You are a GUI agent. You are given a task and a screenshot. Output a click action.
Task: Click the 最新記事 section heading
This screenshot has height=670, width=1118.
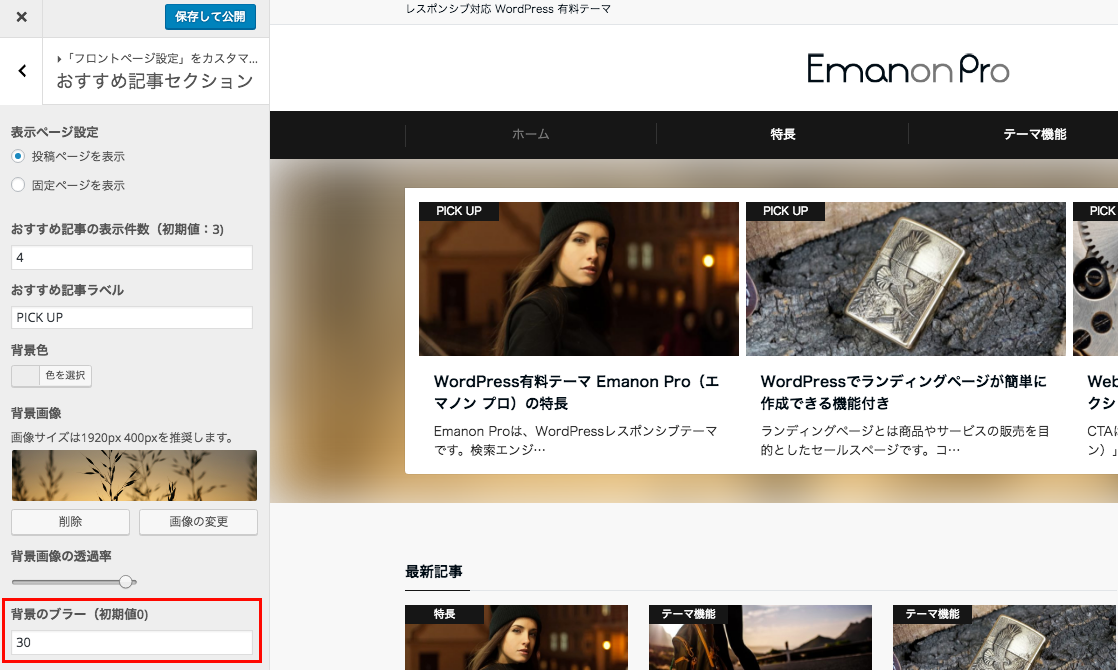(x=434, y=572)
